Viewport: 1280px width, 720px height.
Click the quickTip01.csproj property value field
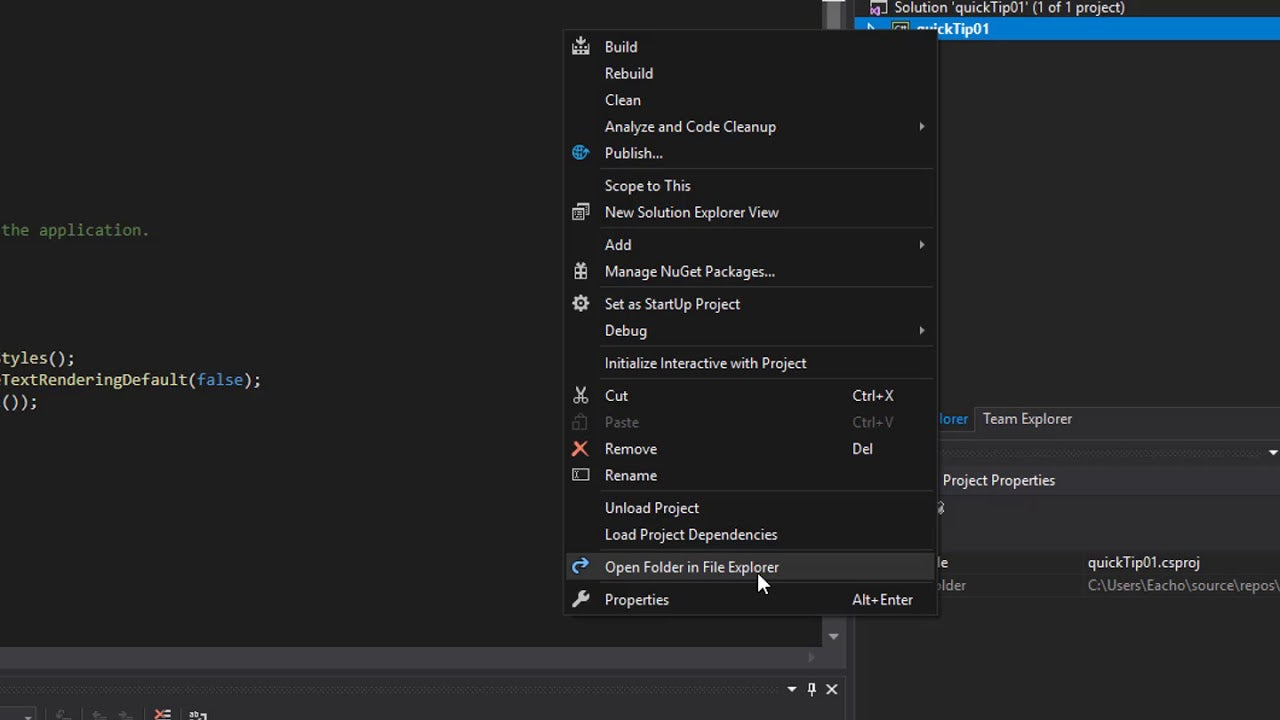[1143, 563]
